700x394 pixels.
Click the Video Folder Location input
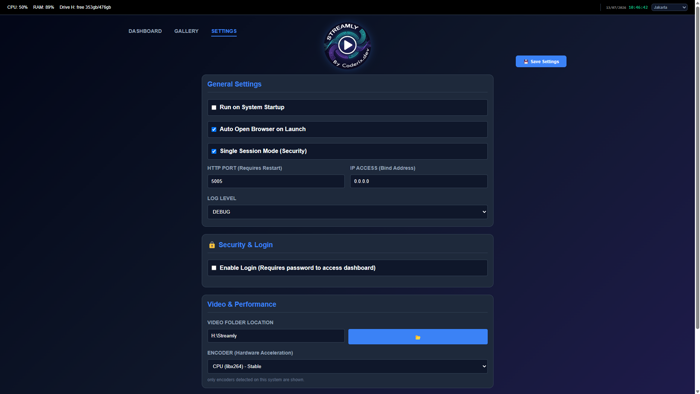pos(276,336)
